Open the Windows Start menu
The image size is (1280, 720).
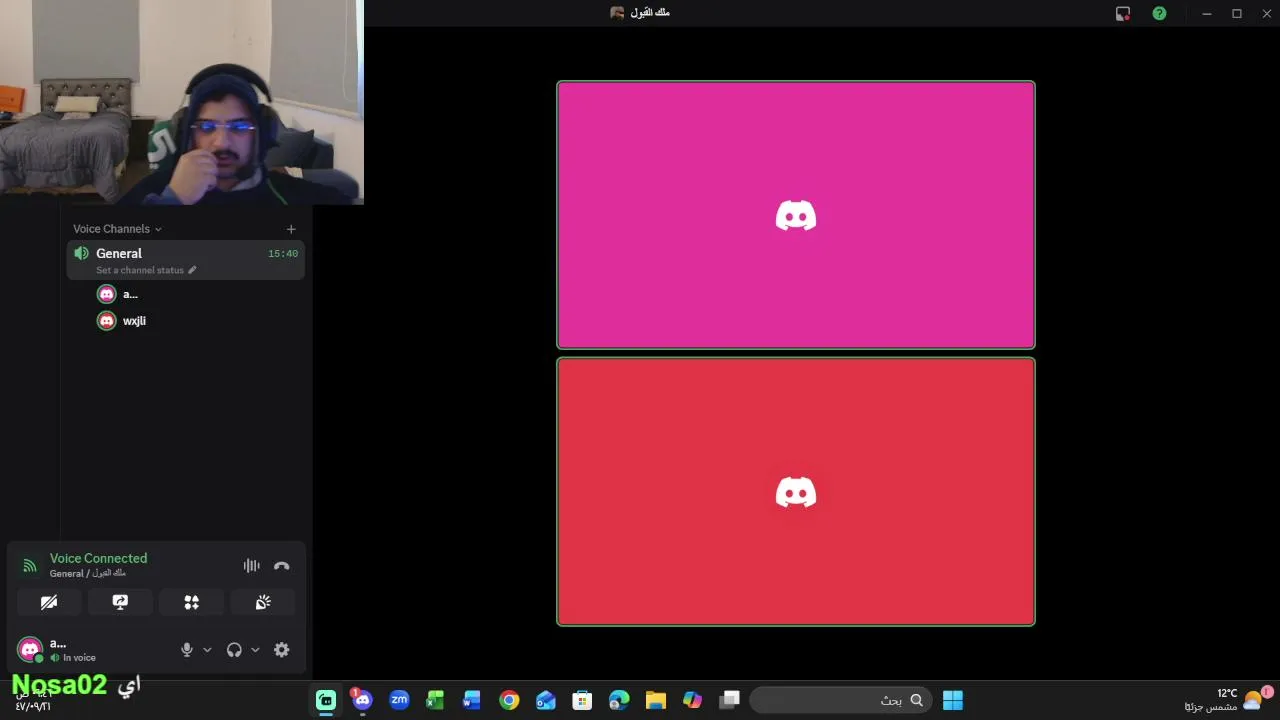[x=953, y=700]
